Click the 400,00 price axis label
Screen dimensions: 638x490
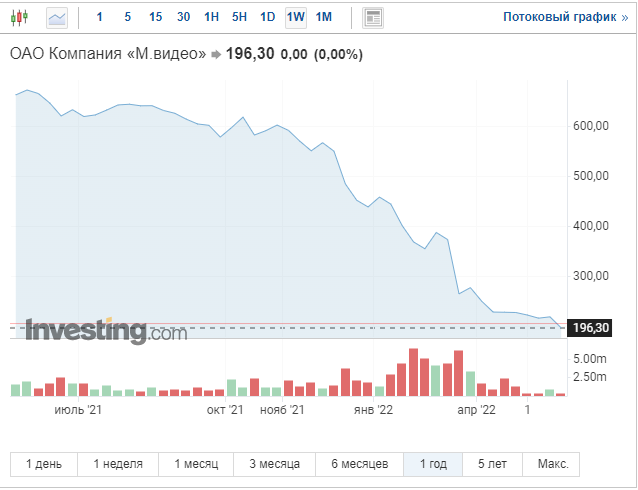point(591,226)
